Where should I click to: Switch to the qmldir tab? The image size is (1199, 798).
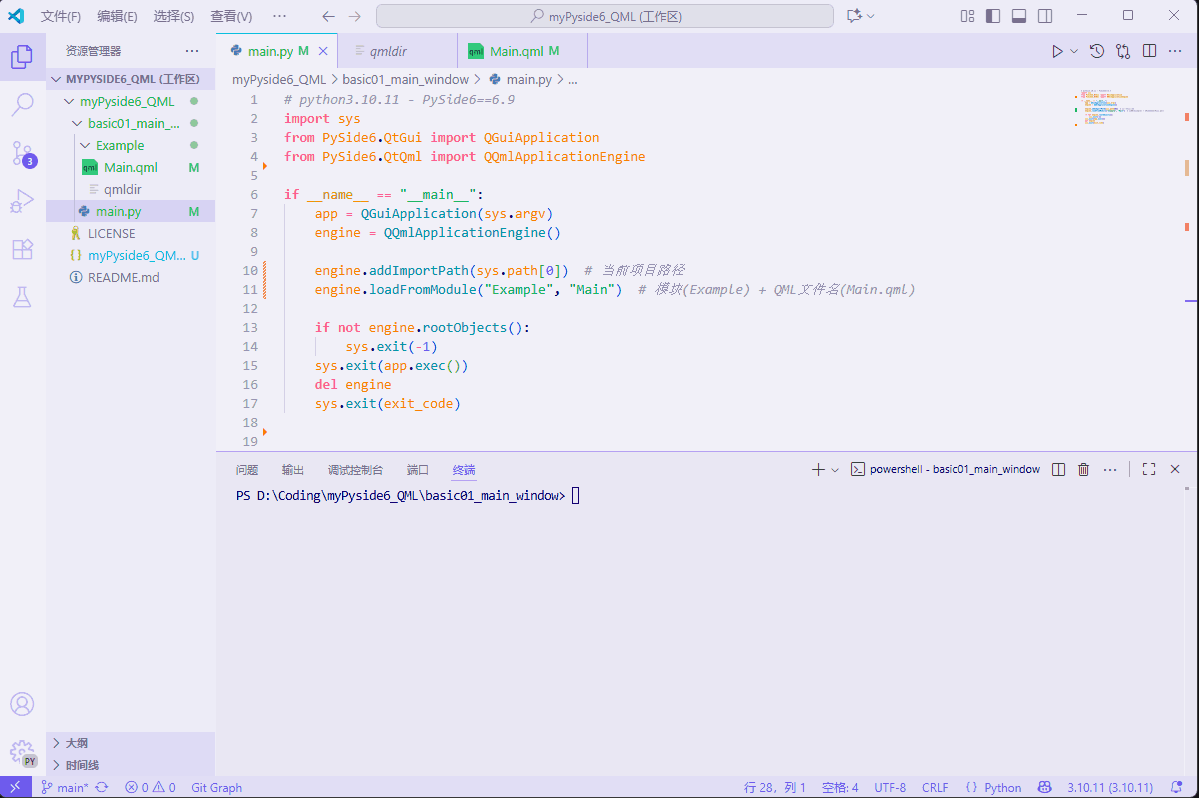(x=397, y=51)
